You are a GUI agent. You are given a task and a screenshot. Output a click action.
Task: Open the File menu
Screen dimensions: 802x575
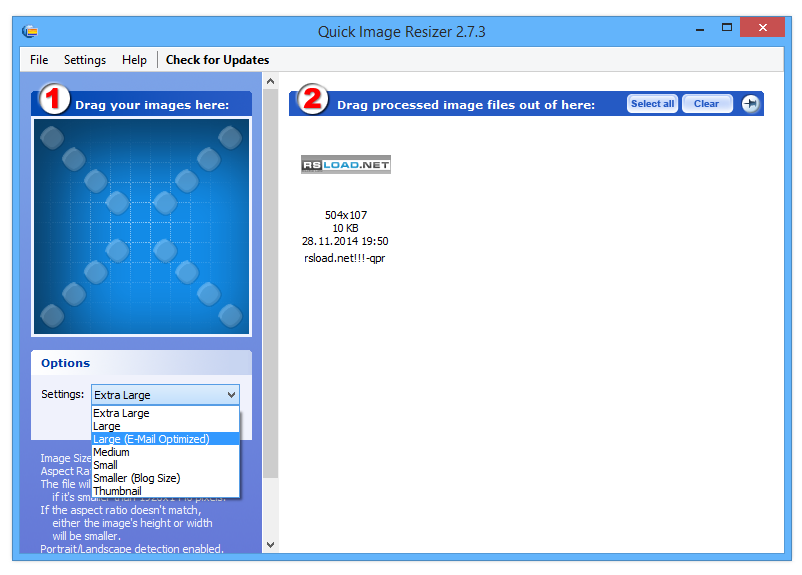point(39,60)
